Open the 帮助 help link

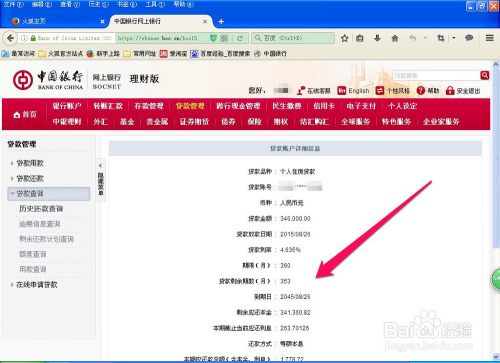pos(428,91)
